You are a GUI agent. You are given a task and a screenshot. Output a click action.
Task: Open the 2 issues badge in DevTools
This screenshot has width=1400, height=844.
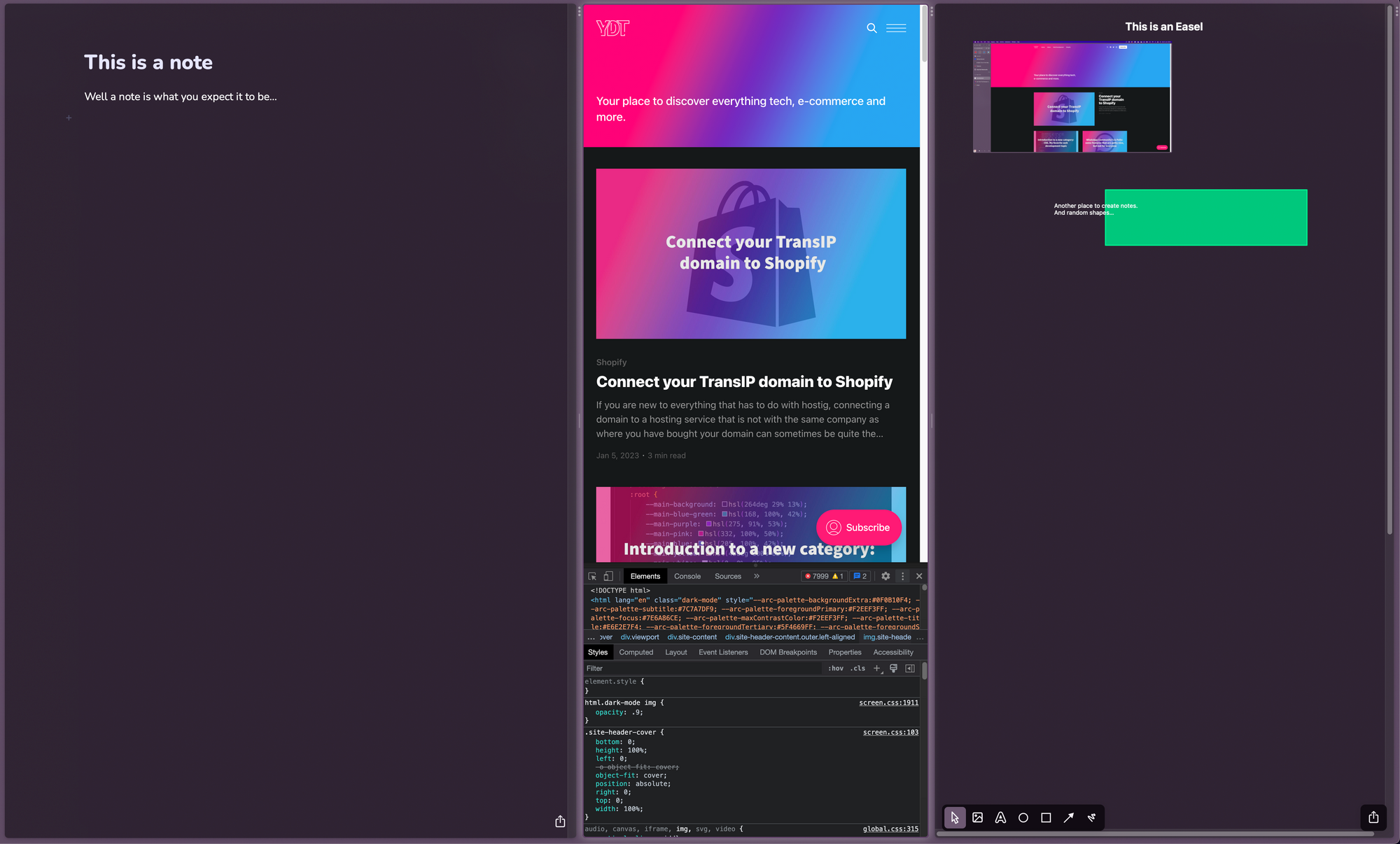click(x=860, y=576)
